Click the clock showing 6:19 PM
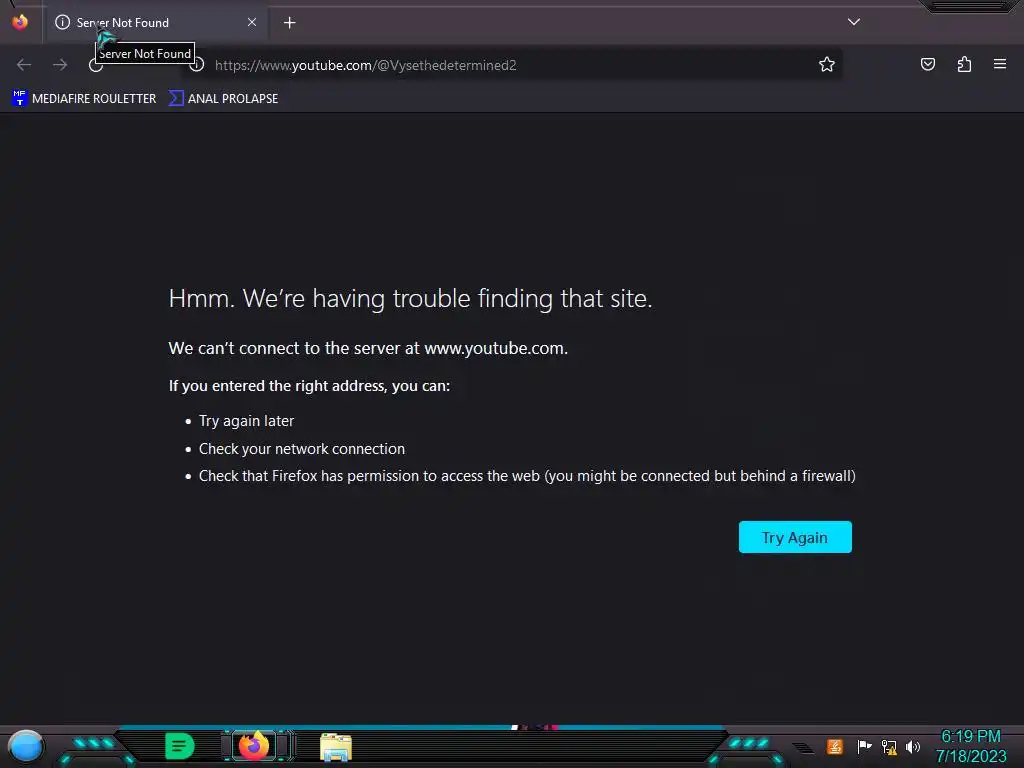This screenshot has height=768, width=1024. (x=970, y=736)
